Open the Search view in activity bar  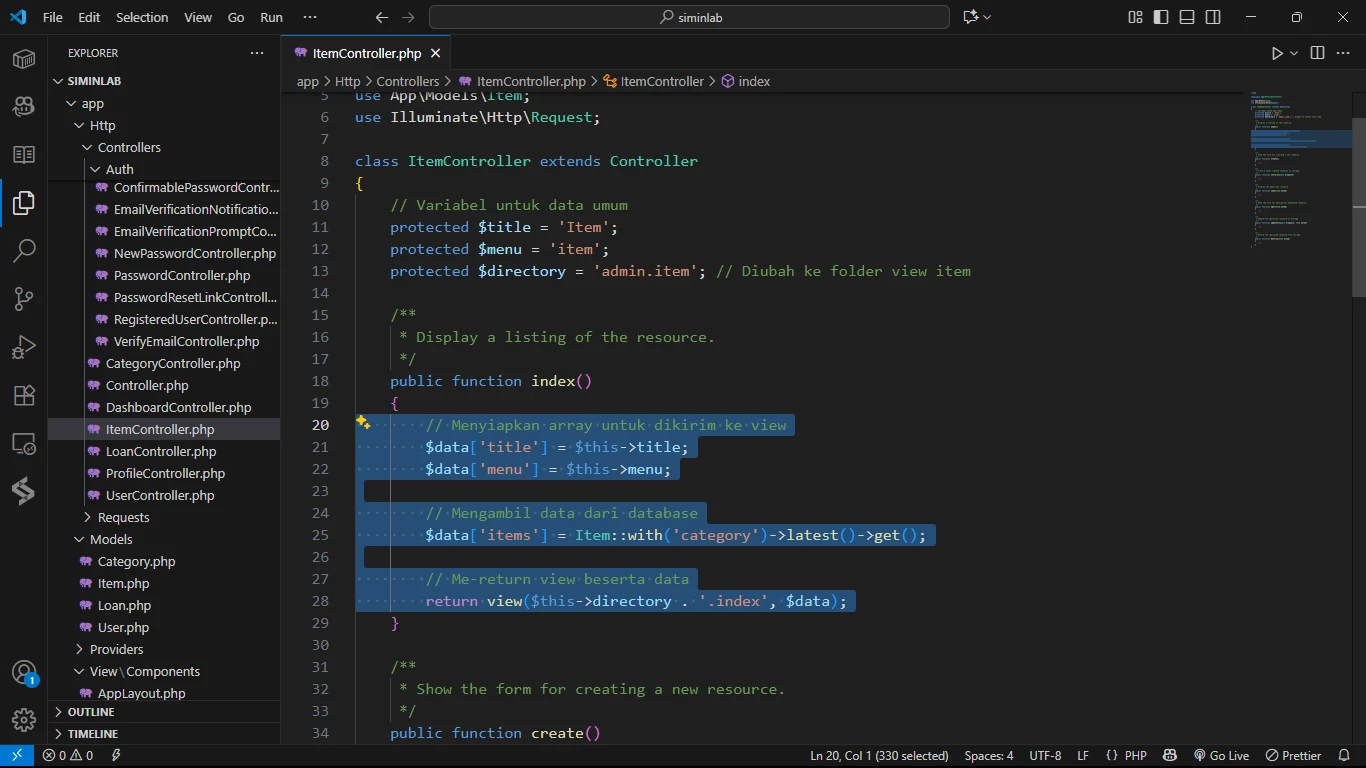click(24, 251)
